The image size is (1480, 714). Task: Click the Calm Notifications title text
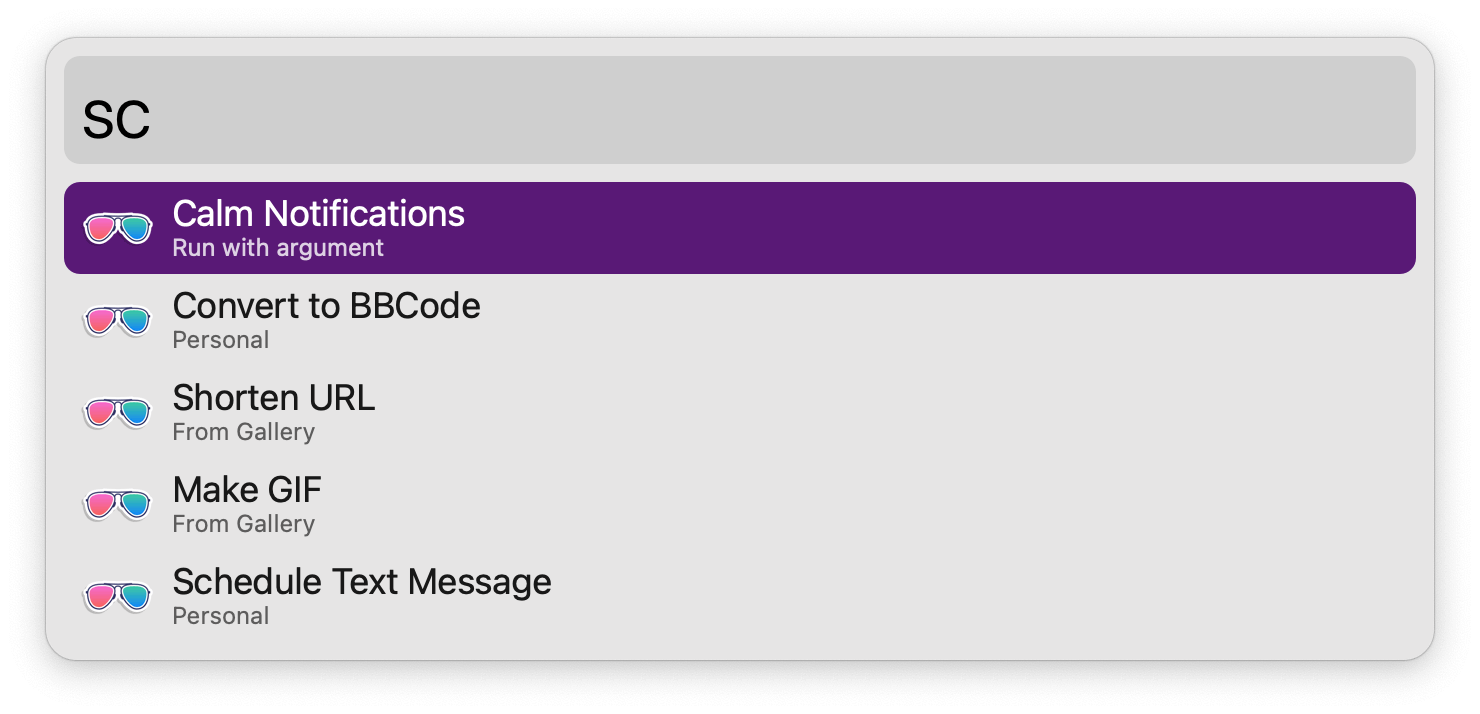319,214
